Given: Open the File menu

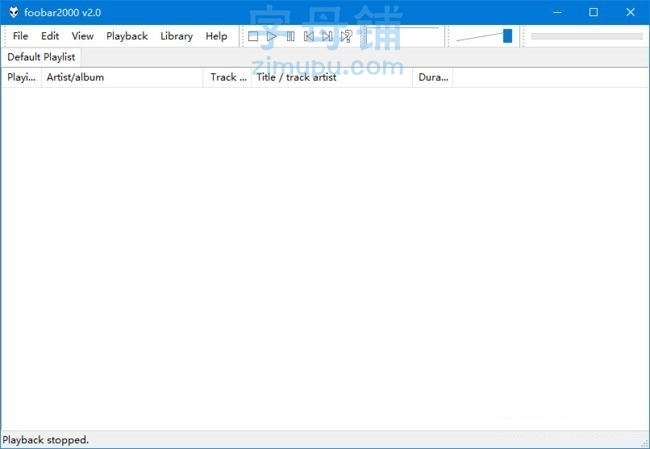Looking at the screenshot, I should [x=20, y=36].
